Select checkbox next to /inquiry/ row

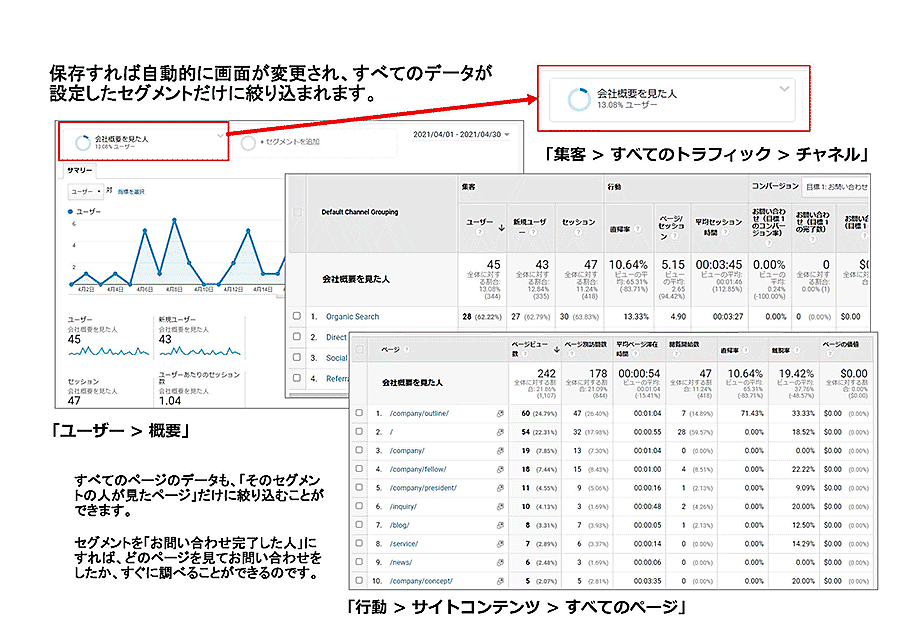[x=360, y=506]
